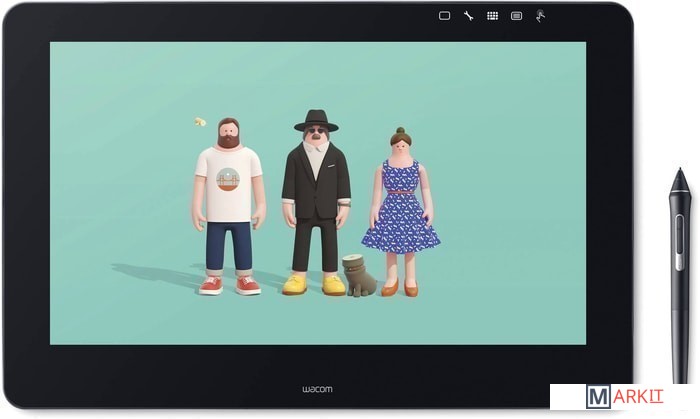The height and width of the screenshot is (419, 700).
Task: Tap the display toggle icon on tablet bezel
Action: pyautogui.click(x=444, y=16)
